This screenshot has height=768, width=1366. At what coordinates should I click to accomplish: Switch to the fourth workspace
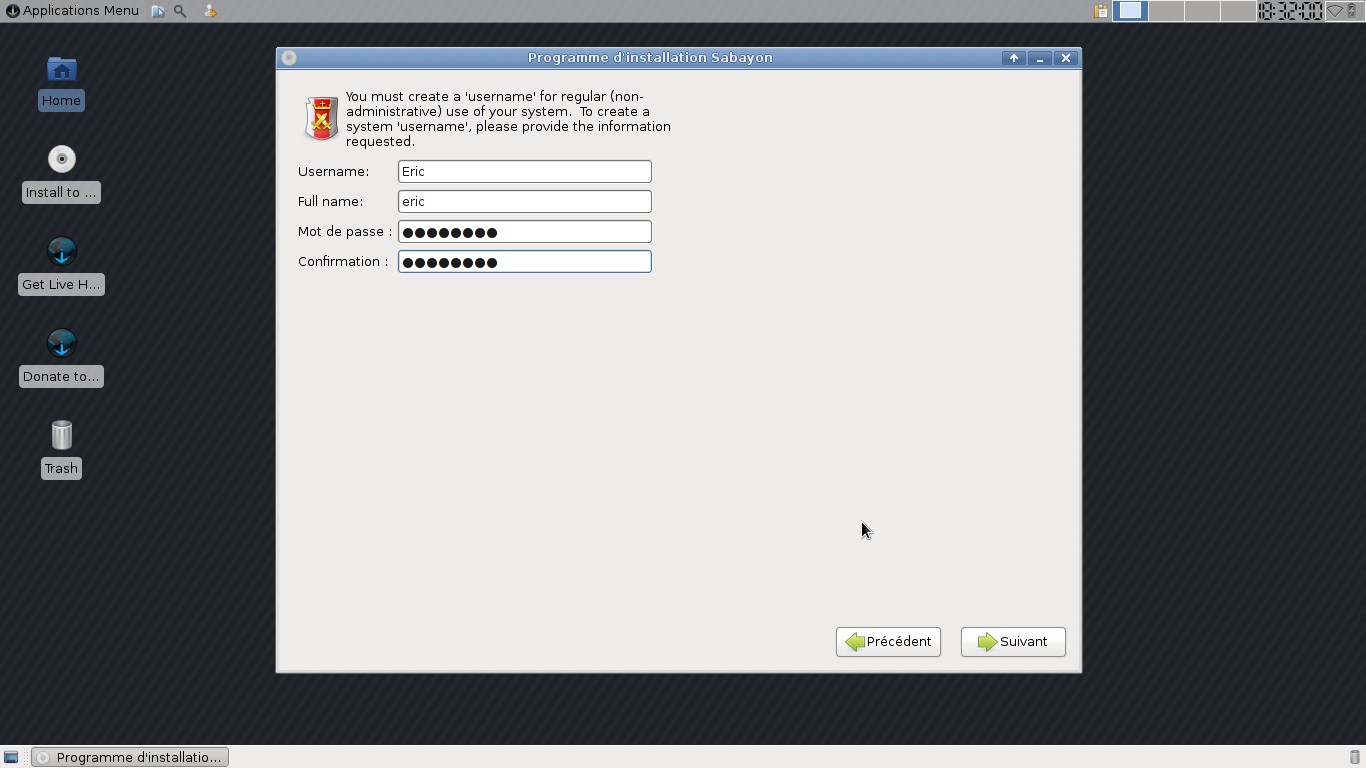point(1238,11)
